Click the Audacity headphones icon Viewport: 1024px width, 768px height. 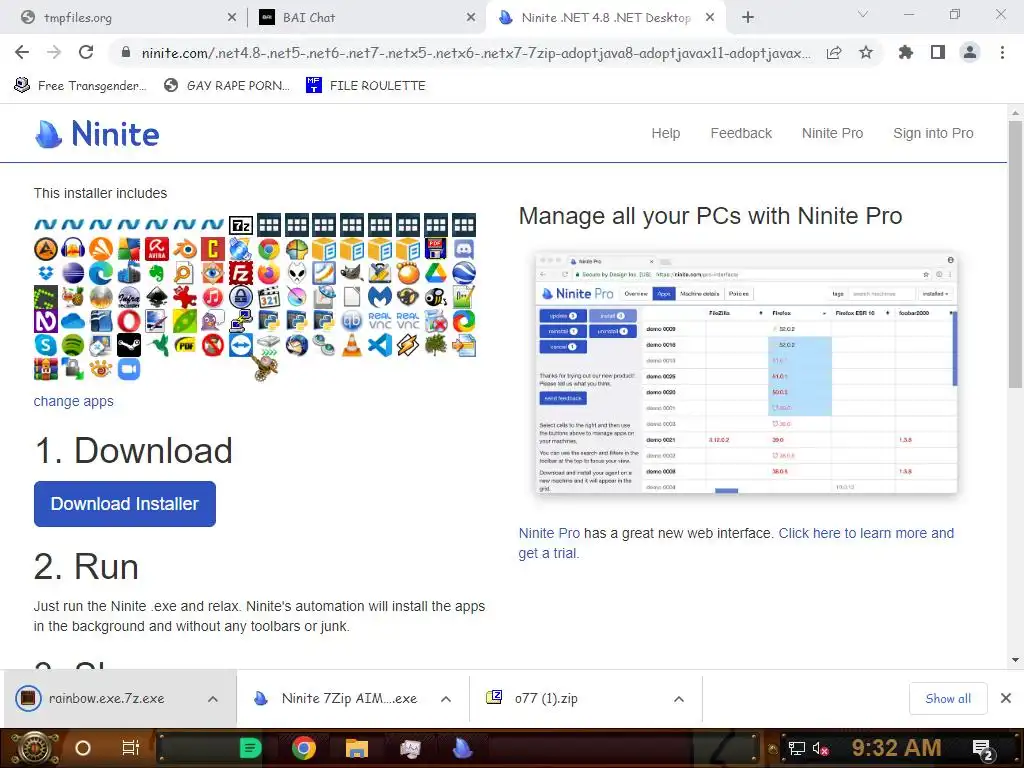73,249
